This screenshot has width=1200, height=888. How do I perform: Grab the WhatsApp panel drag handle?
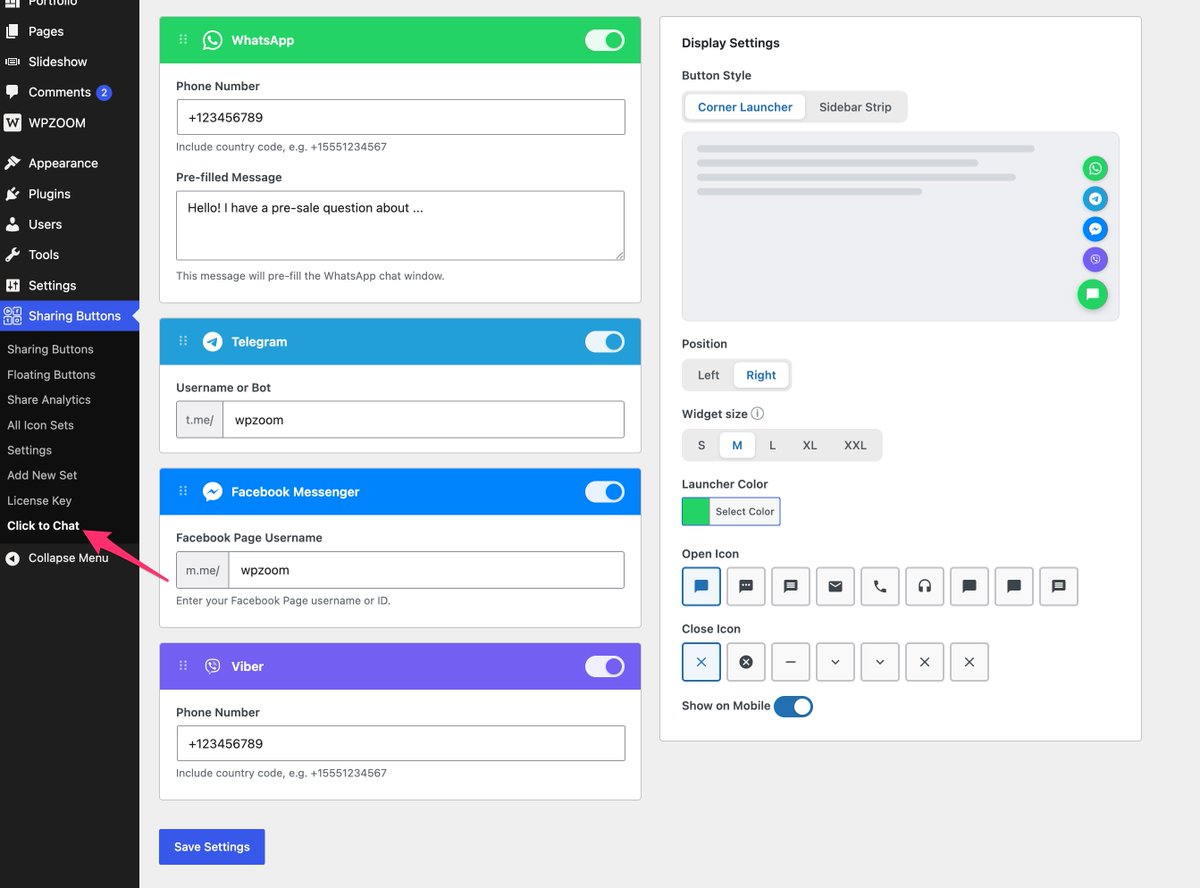coord(183,40)
